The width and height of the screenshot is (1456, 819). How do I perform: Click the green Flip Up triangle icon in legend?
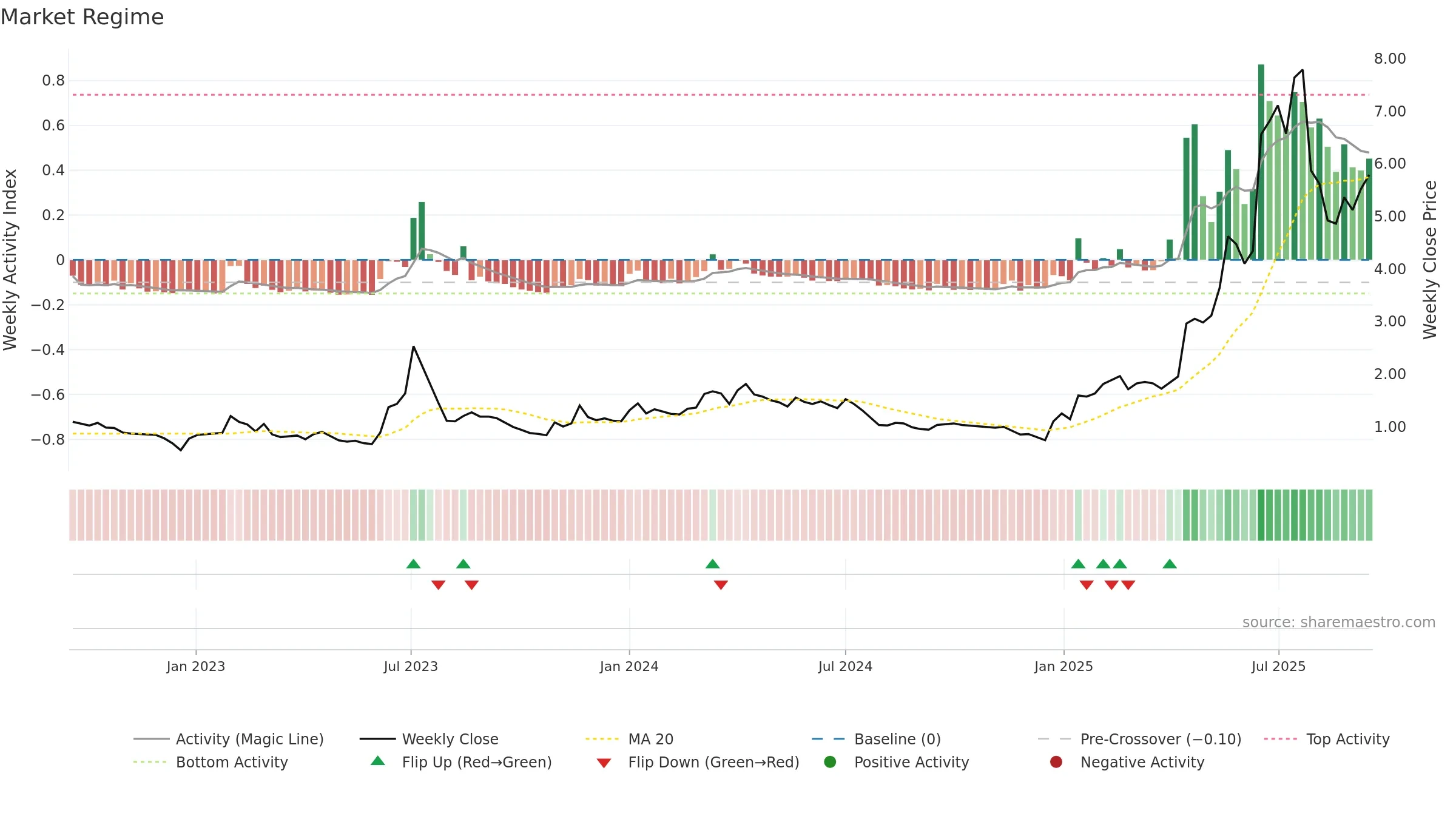point(378,761)
